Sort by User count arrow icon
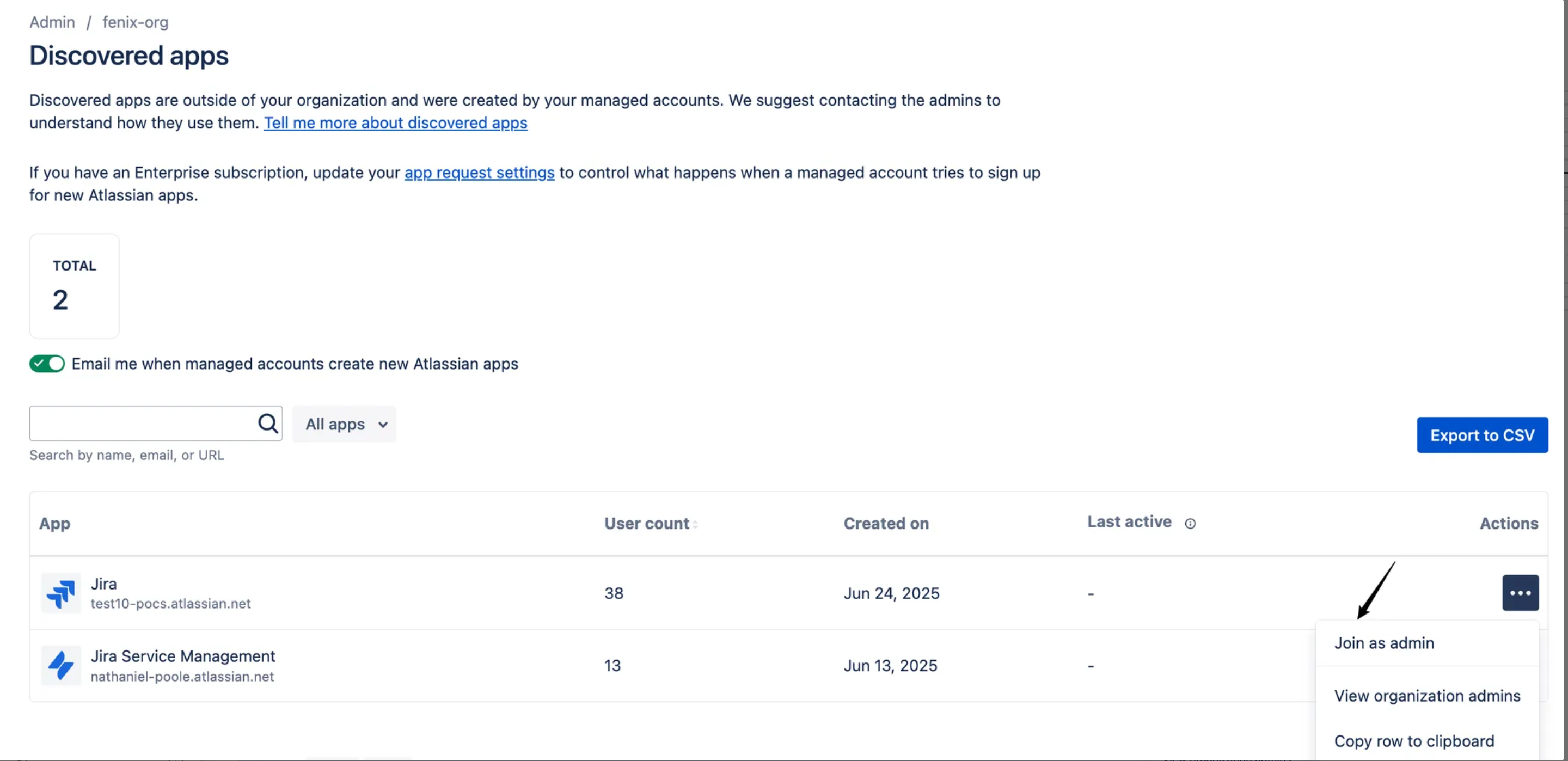Screen dimensions: 1568x761 click(x=695, y=524)
